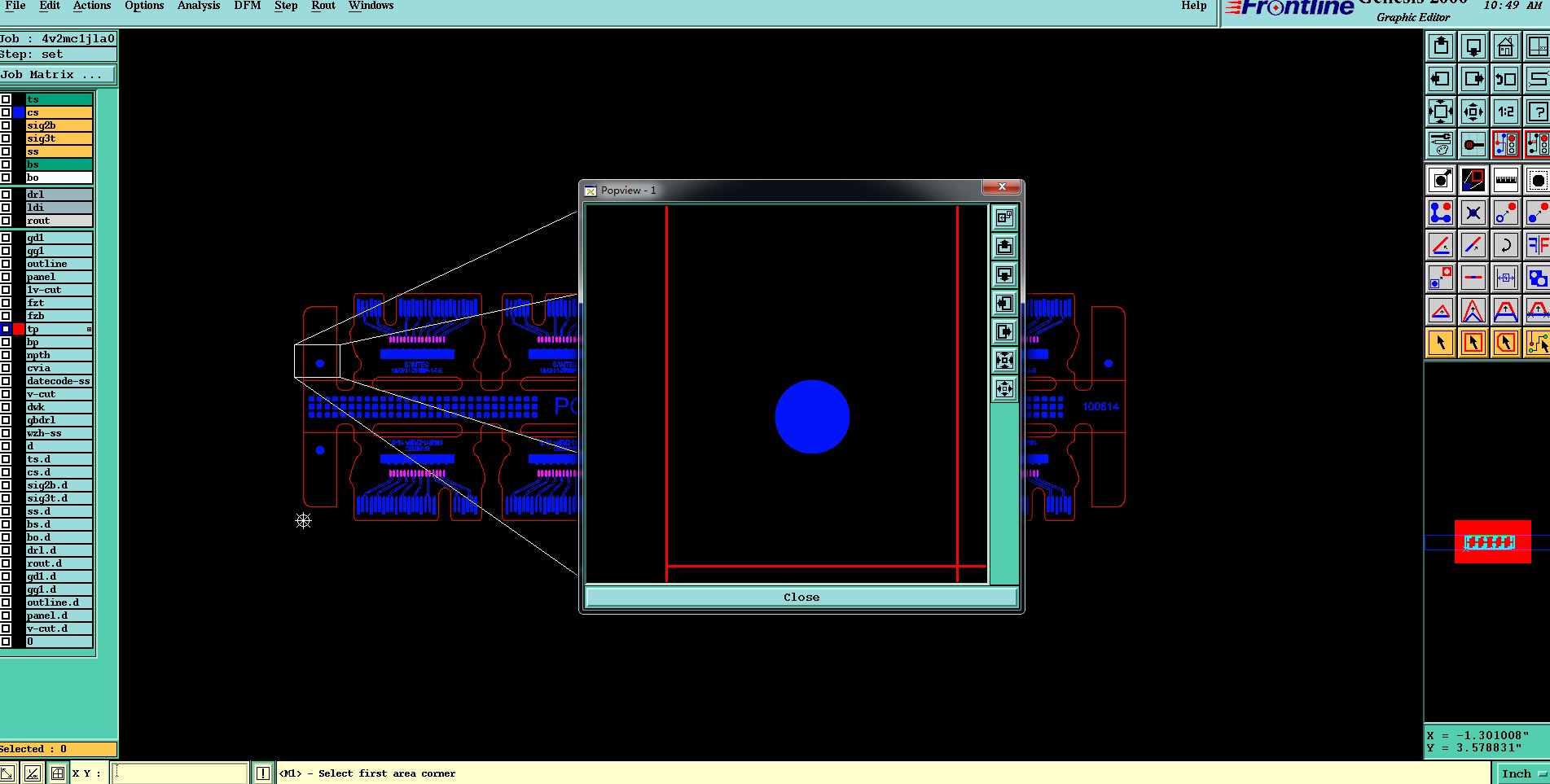Toggle the checkbox for layer datecode-ss
This screenshot has width=1550, height=784.
(x=6, y=381)
